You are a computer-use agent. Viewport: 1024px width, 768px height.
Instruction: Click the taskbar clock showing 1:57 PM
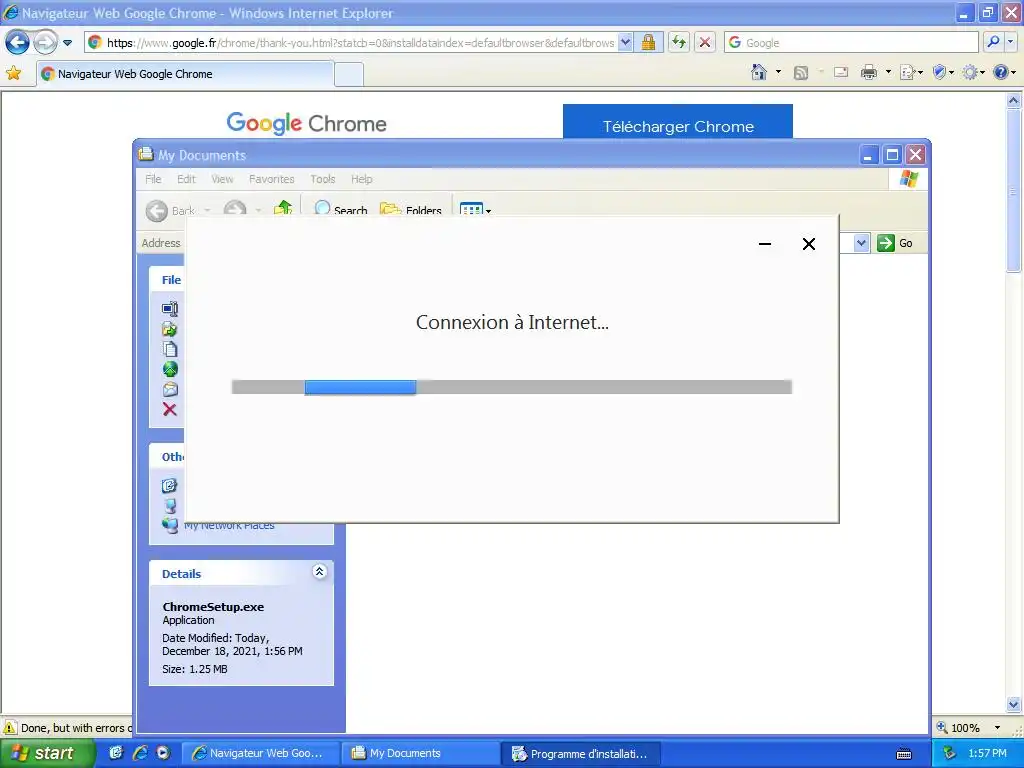987,753
